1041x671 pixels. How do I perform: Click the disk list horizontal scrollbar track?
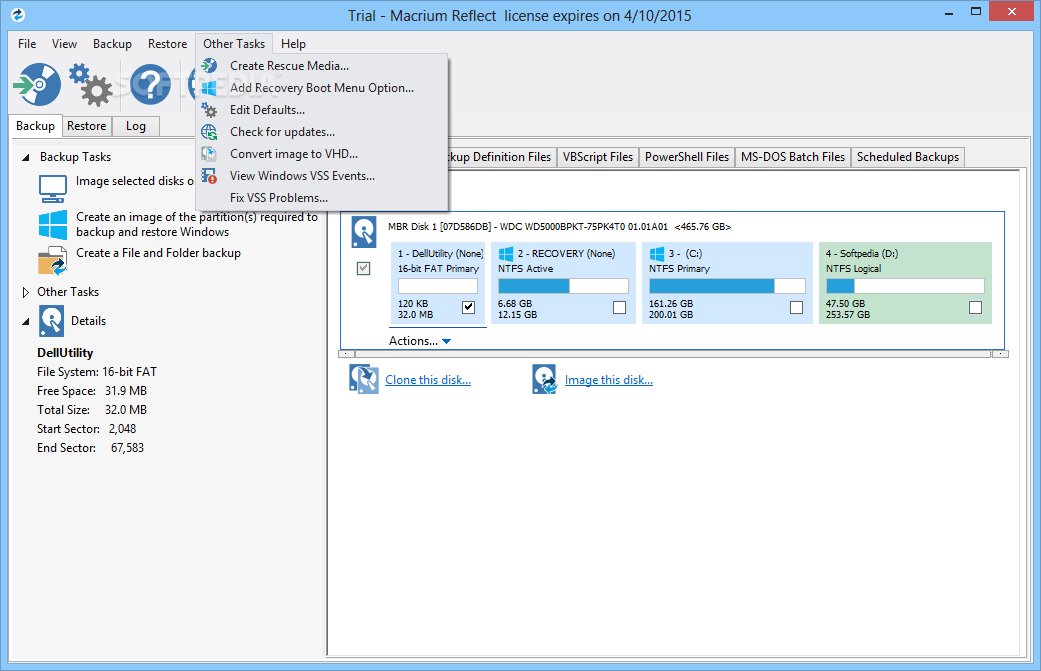[x=673, y=354]
